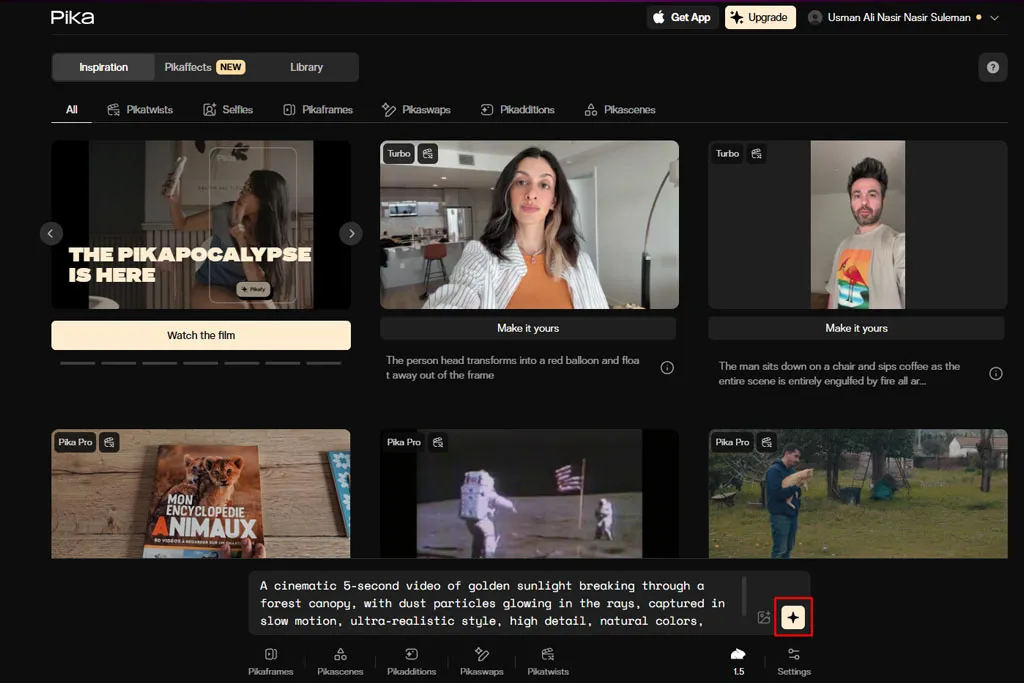Click Pikatwists icon on man-with-cat card
Viewport: 1024px width, 683px height.
click(x=767, y=442)
